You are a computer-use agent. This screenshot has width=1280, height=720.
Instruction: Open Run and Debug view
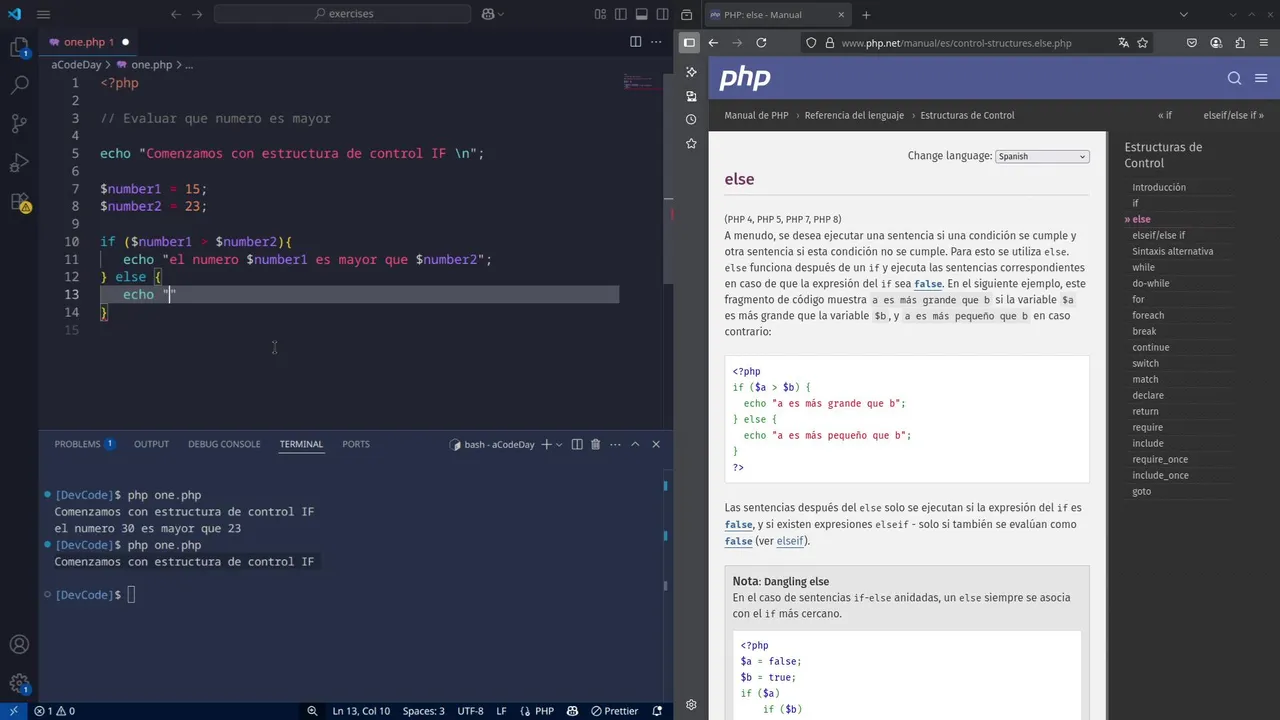[19, 163]
